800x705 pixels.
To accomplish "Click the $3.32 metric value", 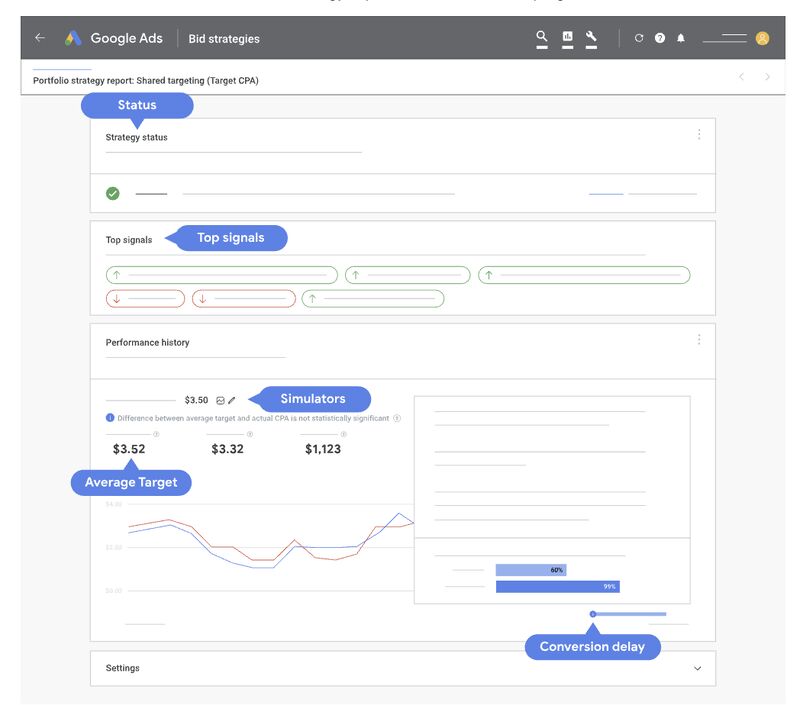I will 228,449.
